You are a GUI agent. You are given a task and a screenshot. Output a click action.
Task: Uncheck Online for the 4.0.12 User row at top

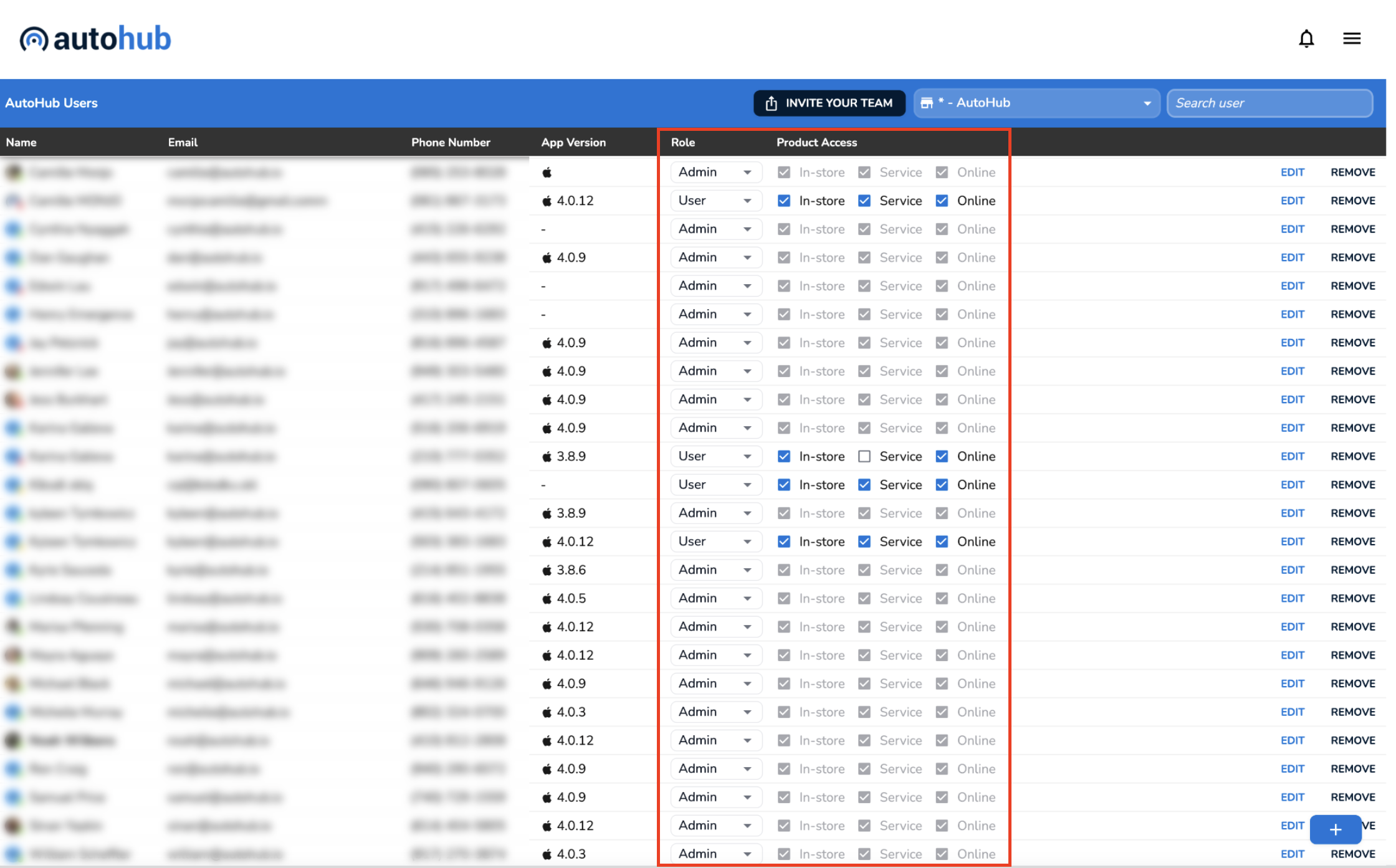coord(942,201)
